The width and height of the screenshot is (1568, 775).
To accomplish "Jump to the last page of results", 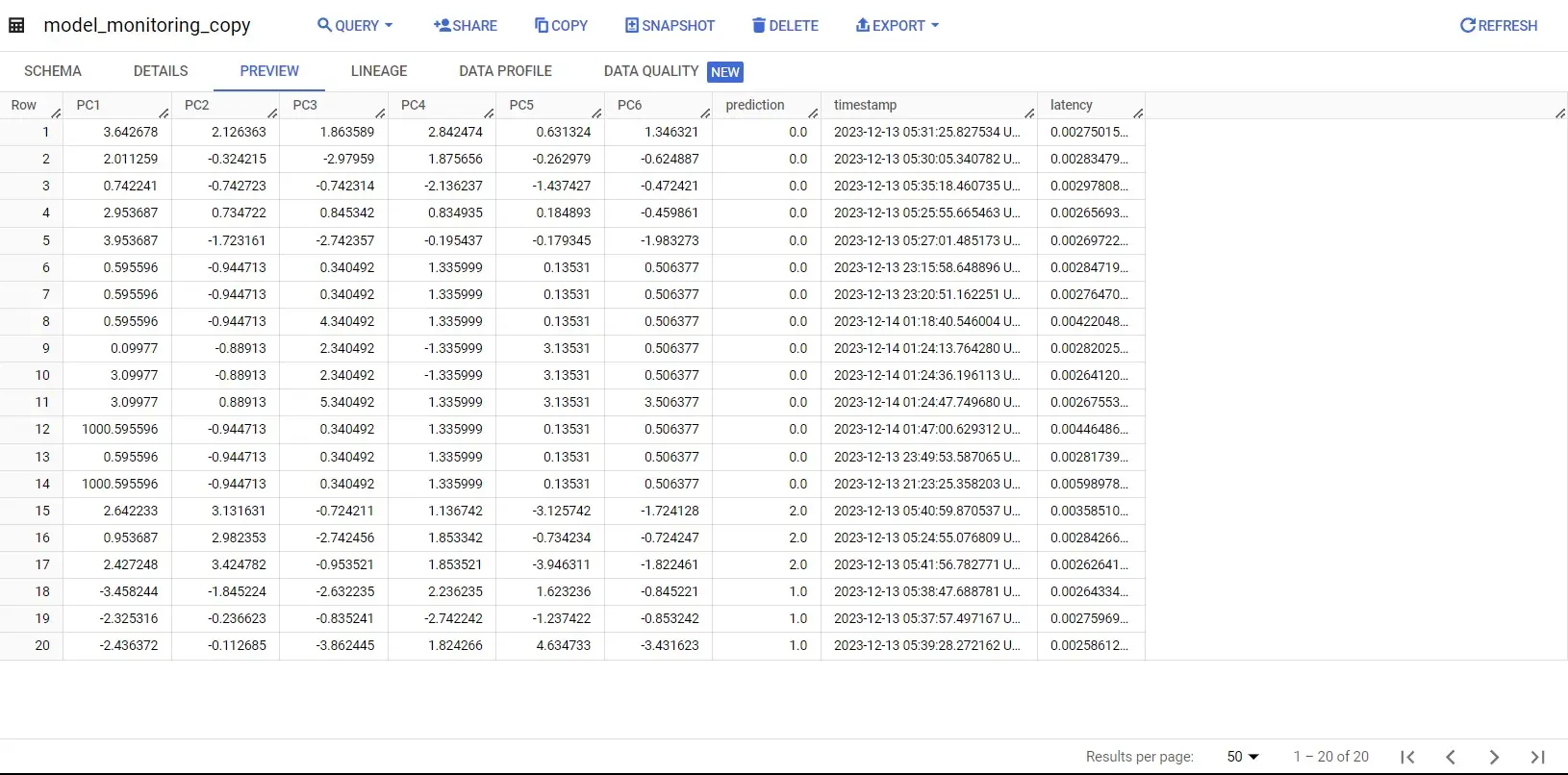I will point(1537,757).
